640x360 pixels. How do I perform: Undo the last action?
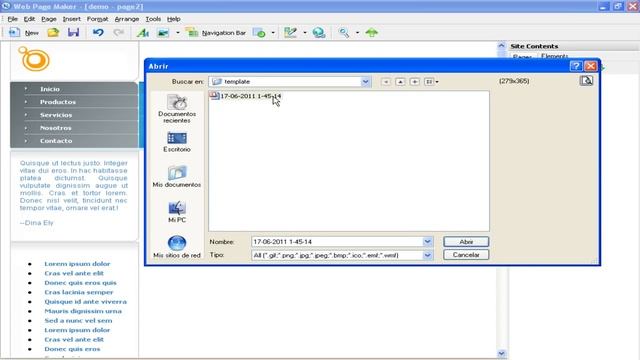[x=98, y=33]
